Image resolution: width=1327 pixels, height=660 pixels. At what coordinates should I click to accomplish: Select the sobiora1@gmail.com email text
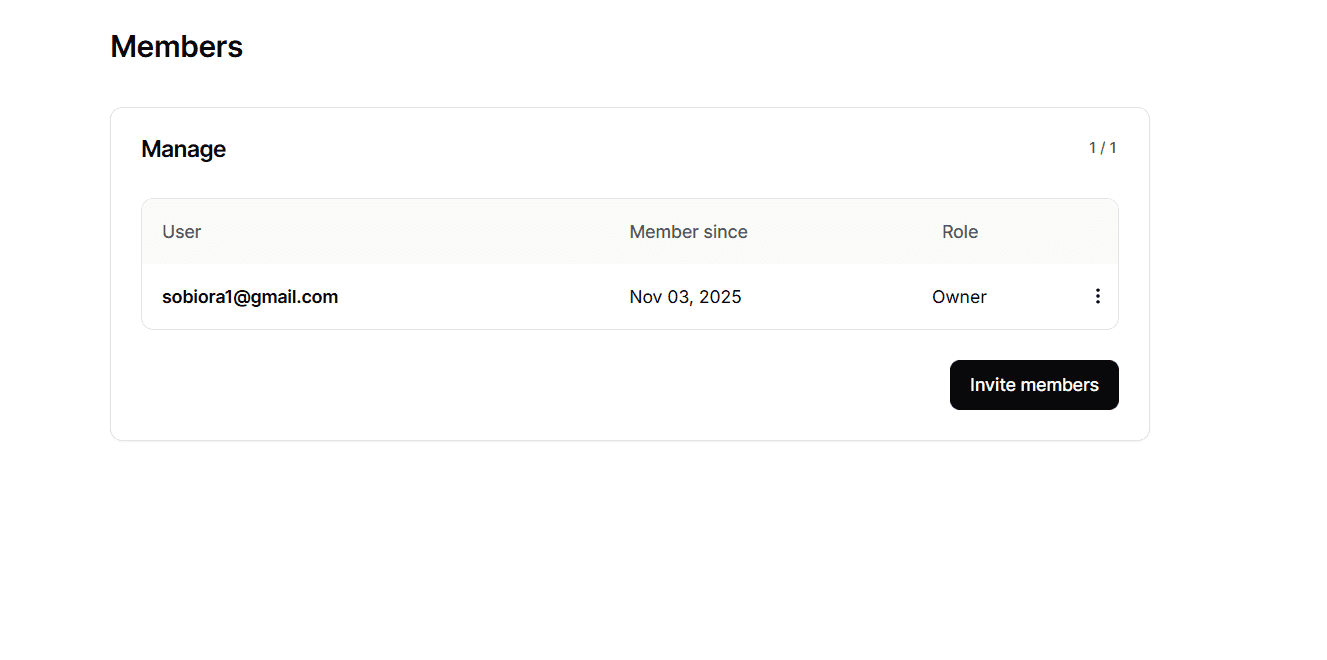250,297
